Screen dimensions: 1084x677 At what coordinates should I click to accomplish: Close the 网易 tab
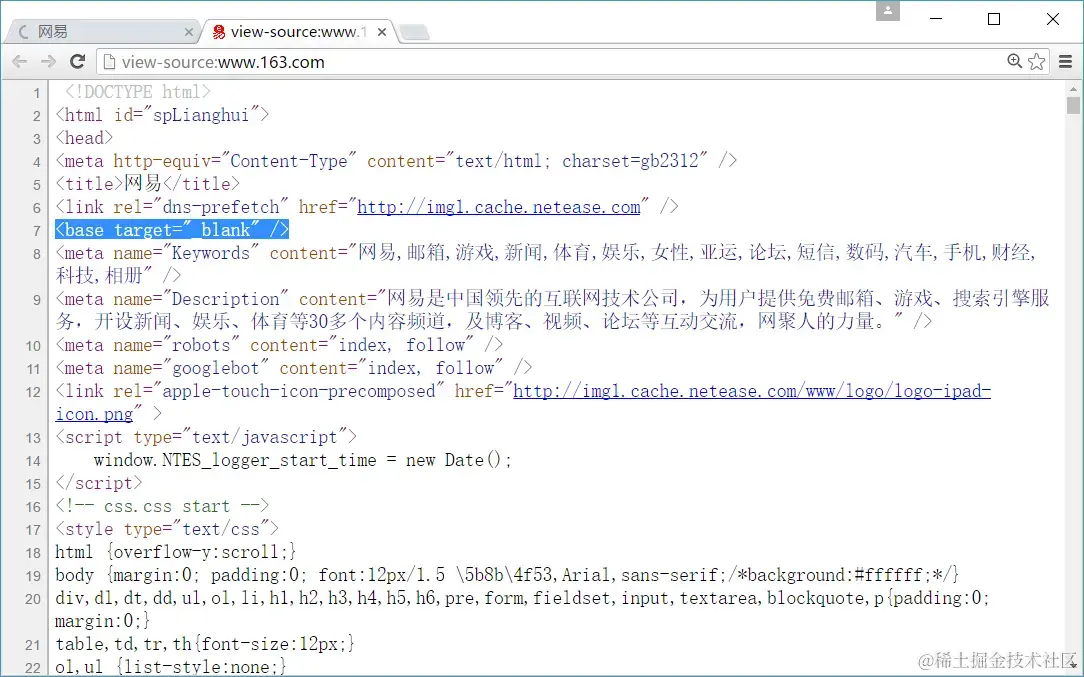click(x=189, y=32)
